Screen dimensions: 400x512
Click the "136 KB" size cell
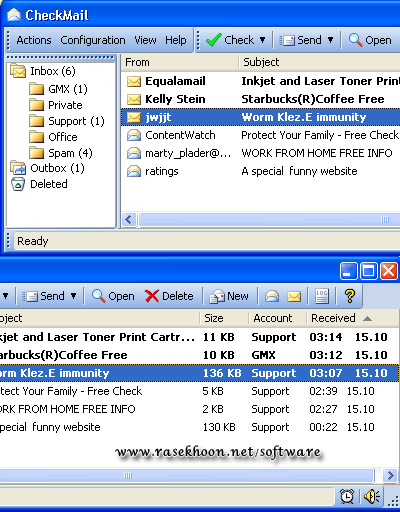[222, 373]
